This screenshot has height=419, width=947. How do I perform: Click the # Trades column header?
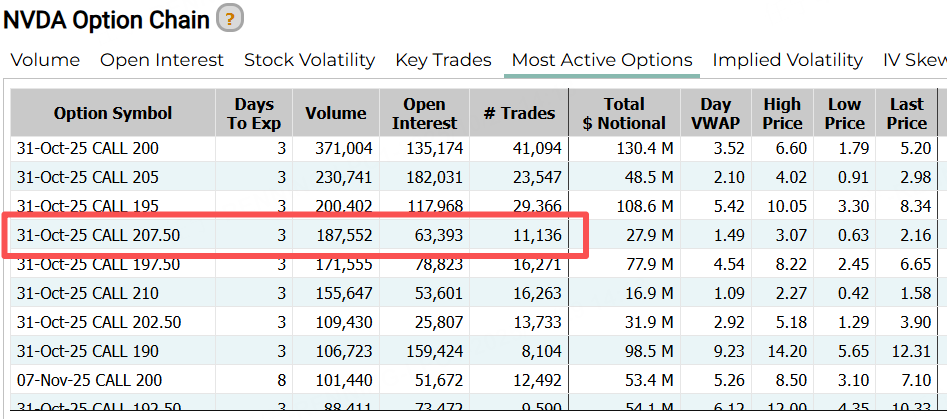click(519, 113)
